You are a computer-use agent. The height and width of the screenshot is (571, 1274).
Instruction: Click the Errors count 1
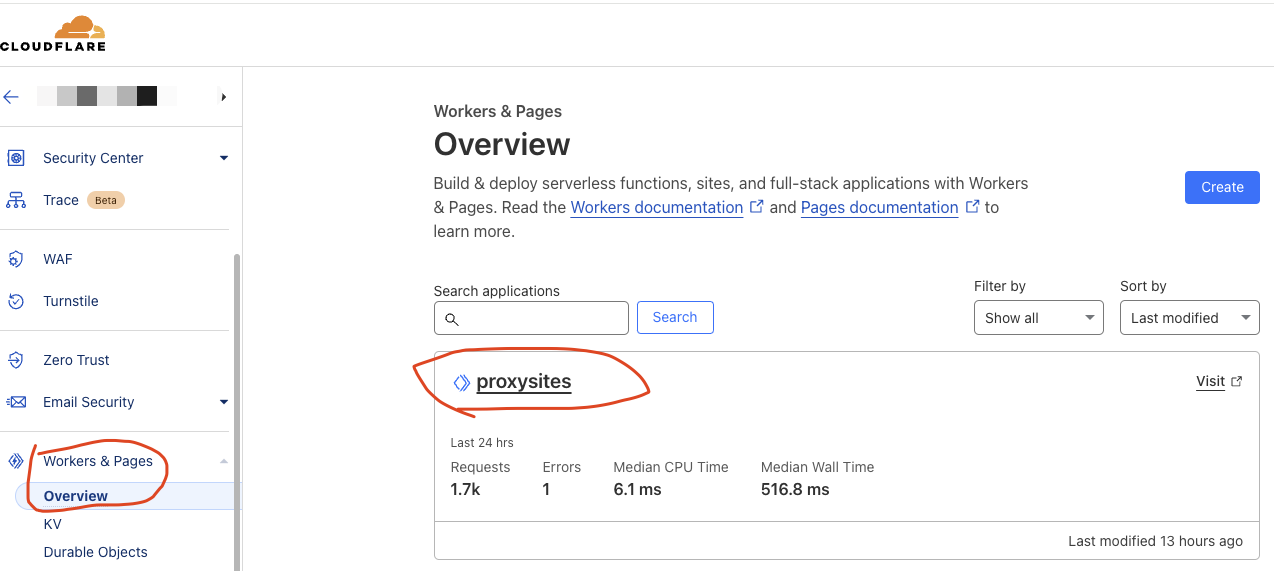point(546,490)
